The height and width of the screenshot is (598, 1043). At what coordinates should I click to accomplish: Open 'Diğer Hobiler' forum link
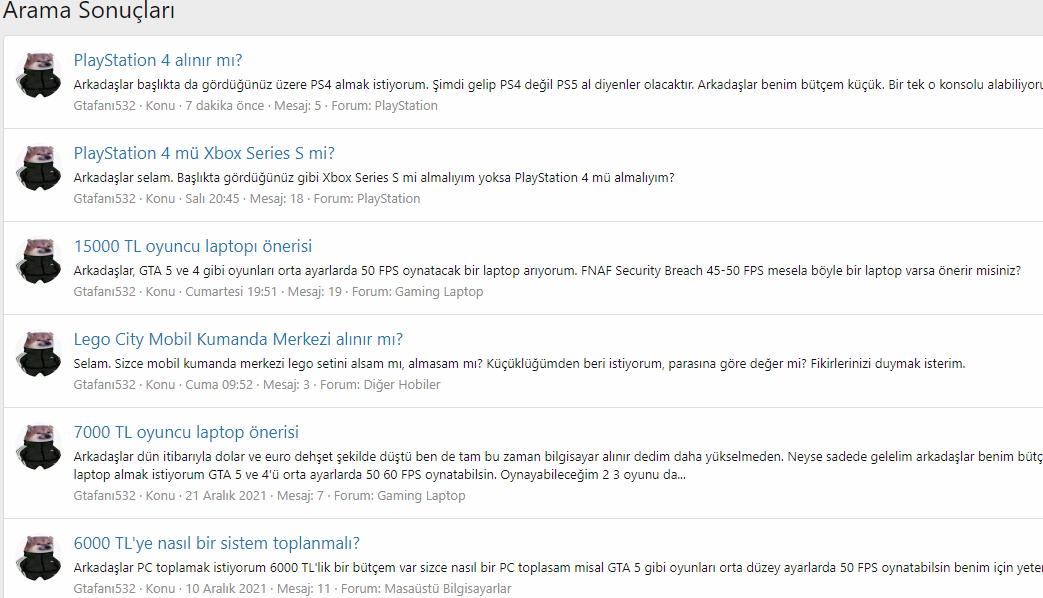pos(402,385)
